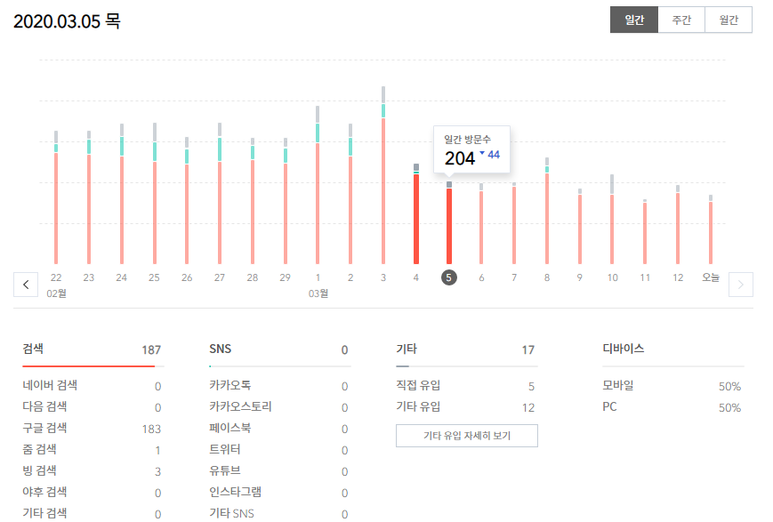Select the bar for March 7
This screenshot has width=773, height=522.
(514, 223)
